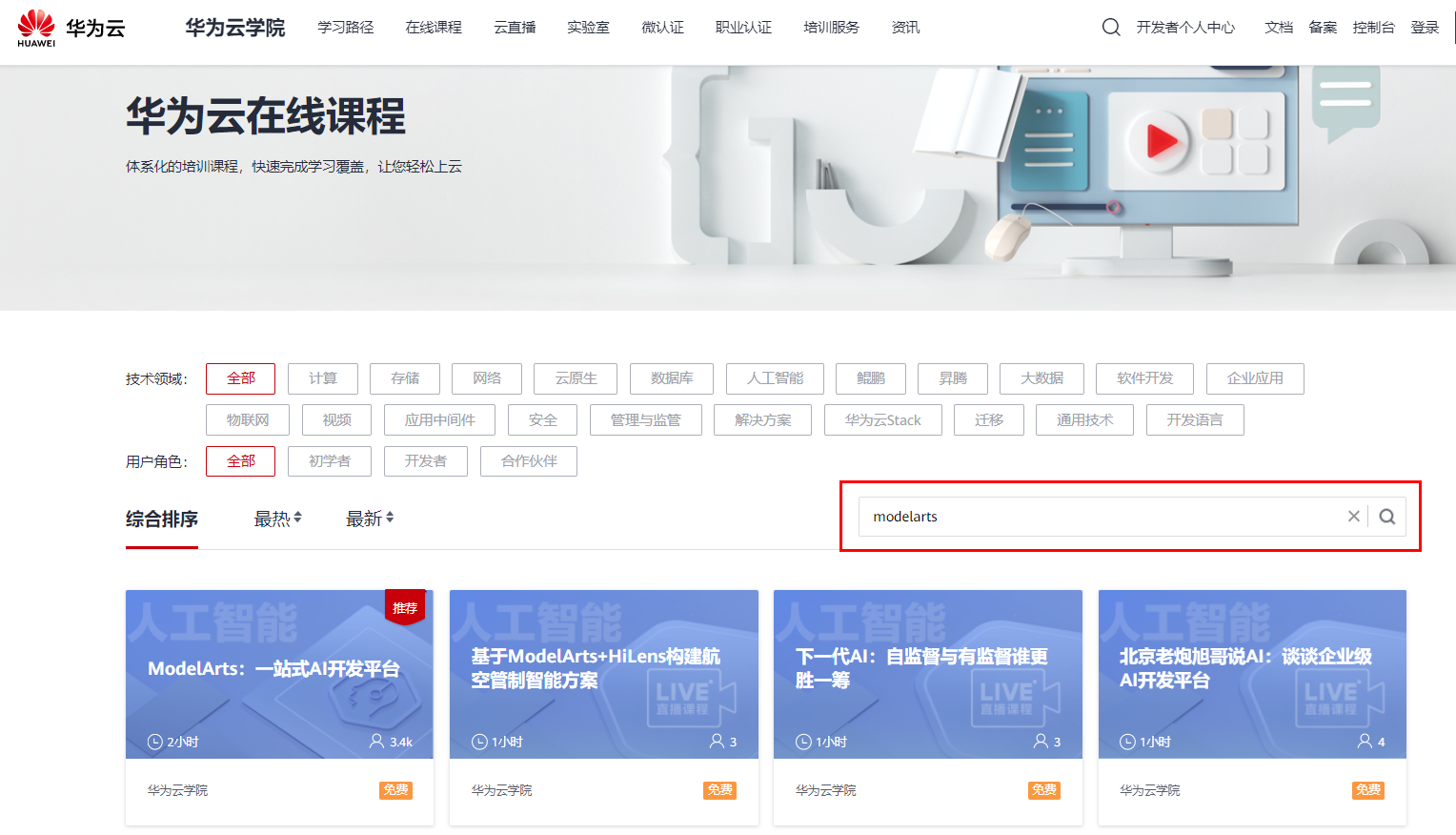Screen dimensions: 1456x835
Task: Open the 云直播 menu
Action: [x=515, y=28]
